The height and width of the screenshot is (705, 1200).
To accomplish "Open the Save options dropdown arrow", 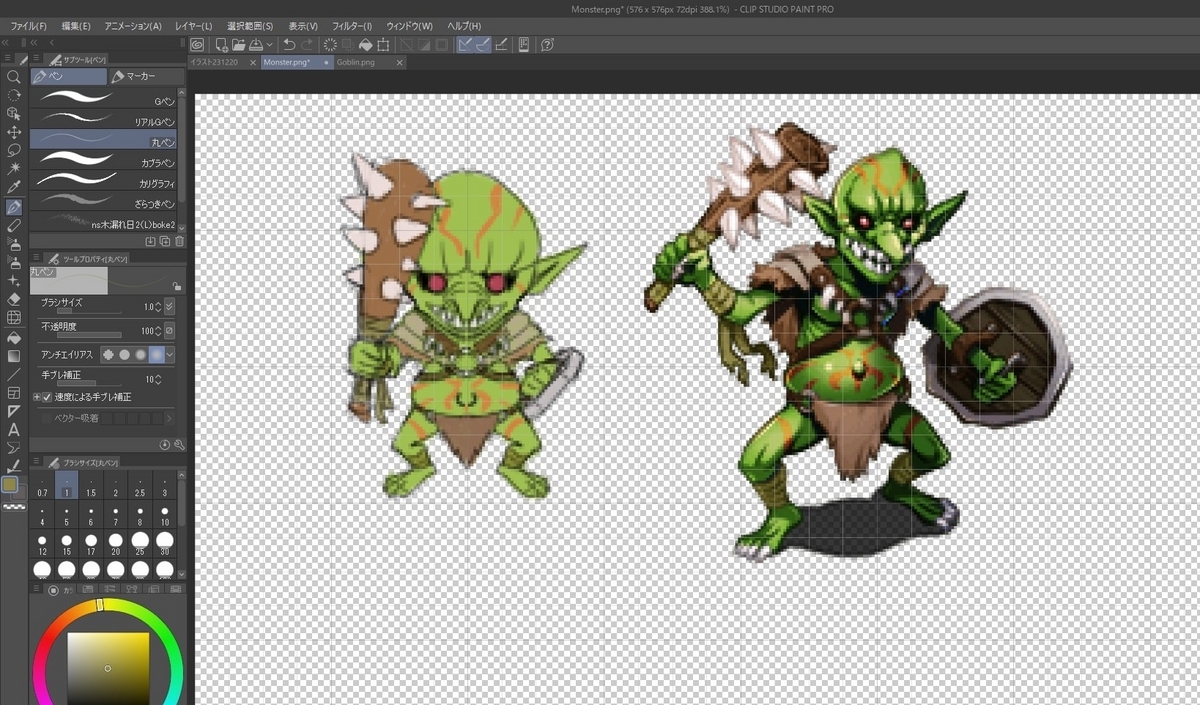I will (x=270, y=45).
